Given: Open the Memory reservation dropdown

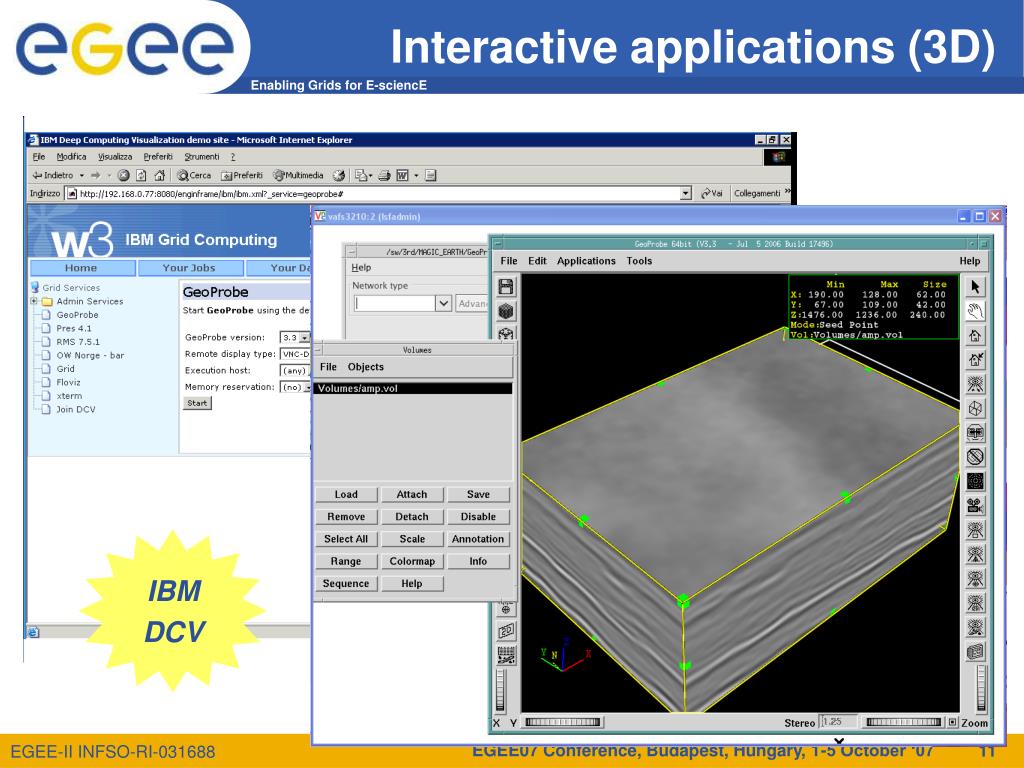Looking at the screenshot, I should (x=307, y=387).
